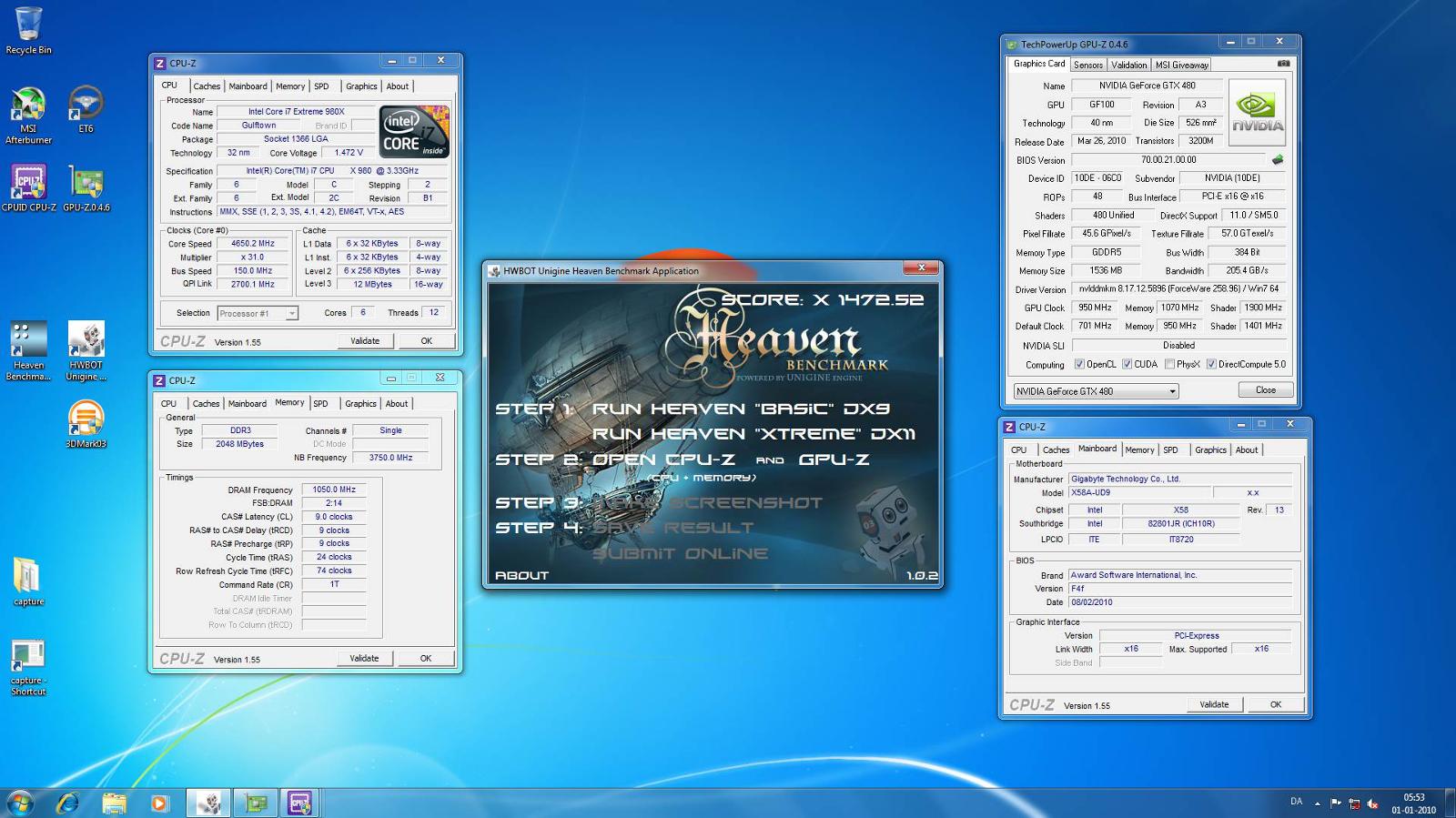Click RUN HEAVEN "XTREME" DX11 option
1456x818 pixels.
pyautogui.click(x=753, y=434)
